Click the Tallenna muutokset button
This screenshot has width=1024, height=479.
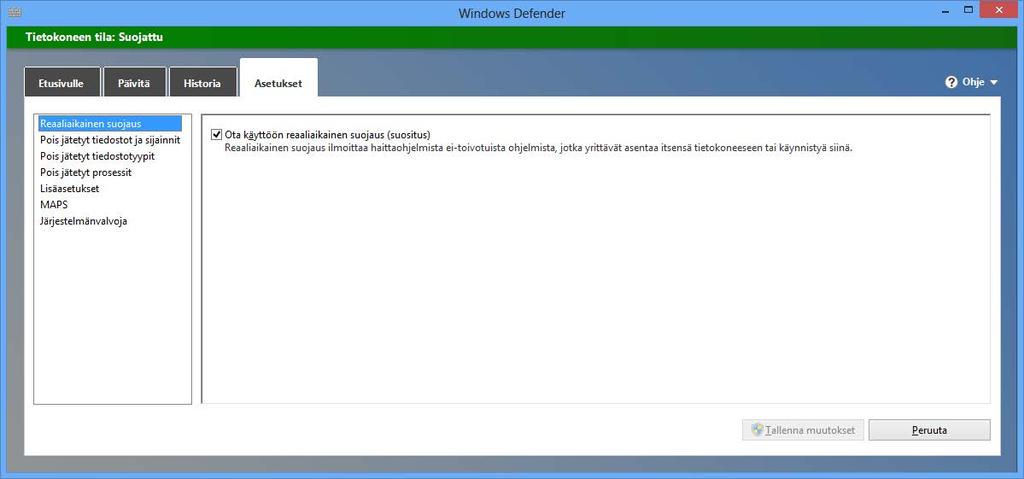(x=803, y=430)
